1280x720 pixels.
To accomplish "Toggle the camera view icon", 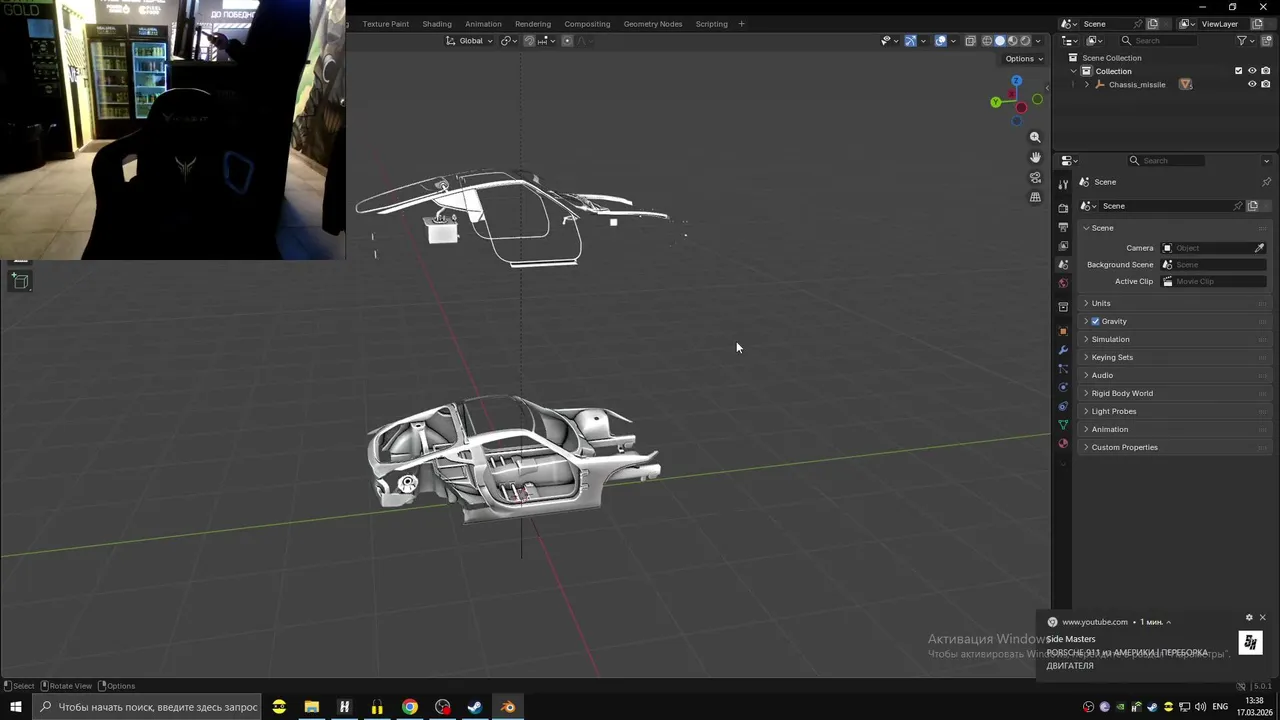I will pyautogui.click(x=1035, y=177).
